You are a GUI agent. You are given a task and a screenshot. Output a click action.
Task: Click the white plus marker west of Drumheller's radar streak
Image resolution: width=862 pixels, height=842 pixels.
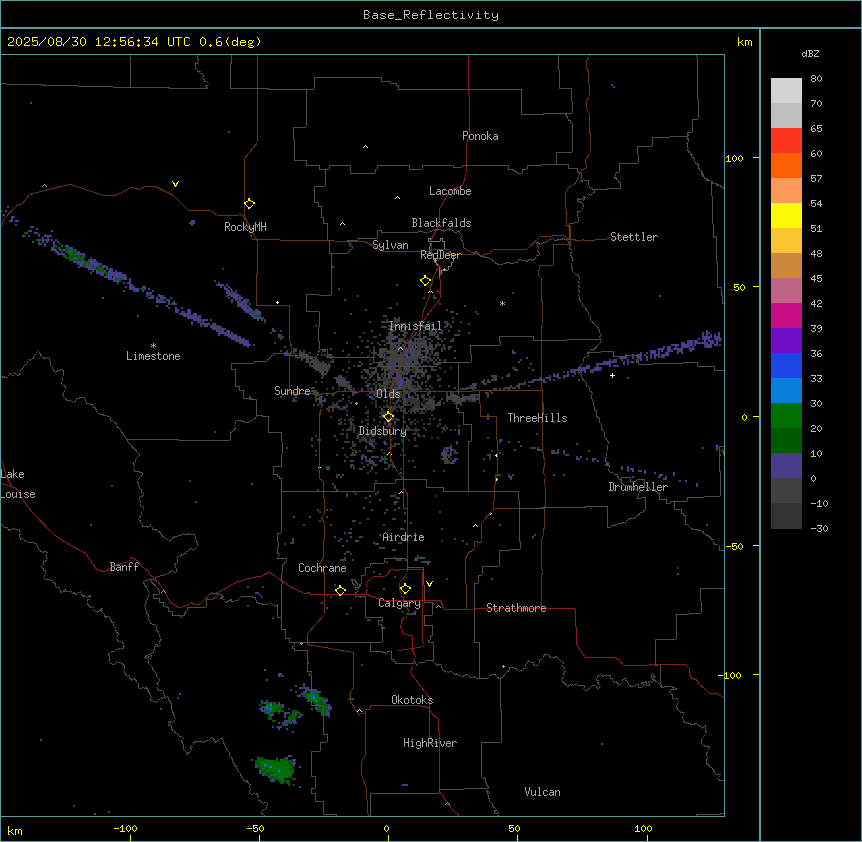tap(612, 375)
